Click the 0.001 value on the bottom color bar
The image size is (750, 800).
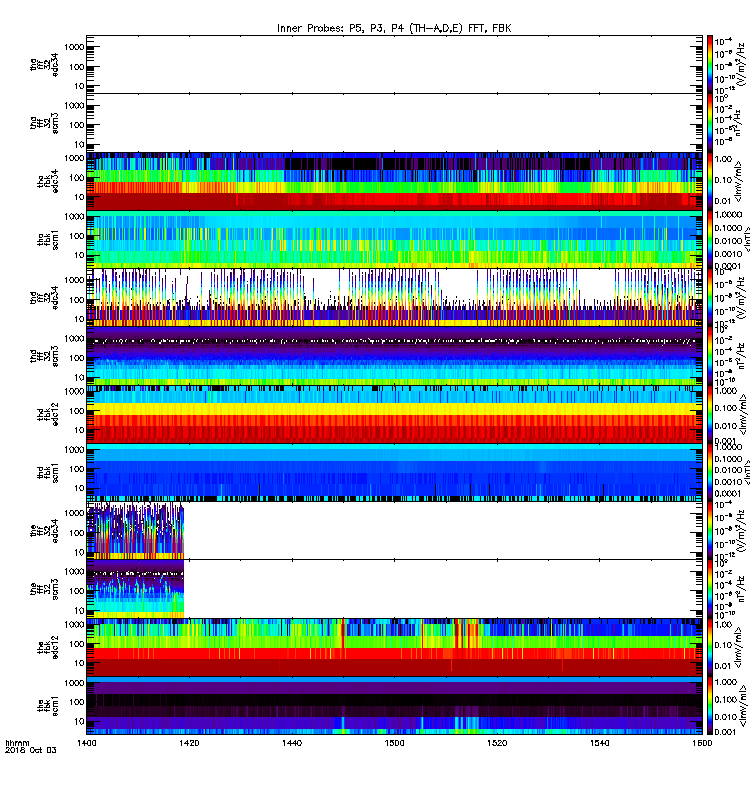pyautogui.click(x=725, y=732)
